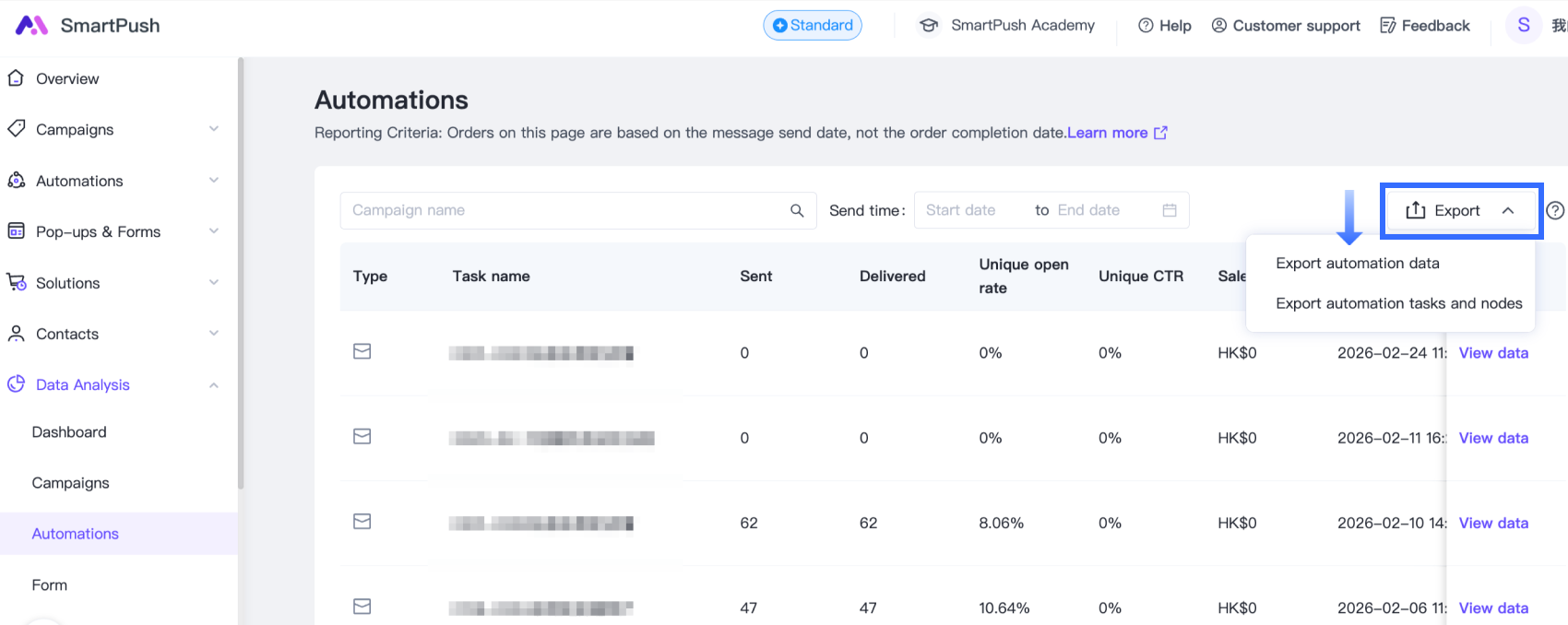1568x625 pixels.
Task: Click the Standard plan badge
Action: (x=813, y=26)
